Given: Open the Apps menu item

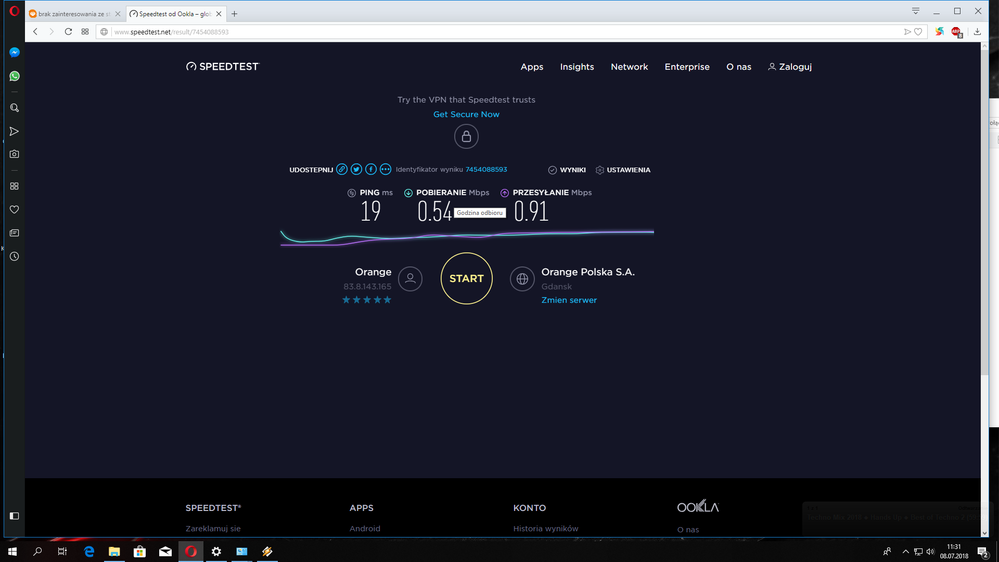Looking at the screenshot, I should 531,67.
